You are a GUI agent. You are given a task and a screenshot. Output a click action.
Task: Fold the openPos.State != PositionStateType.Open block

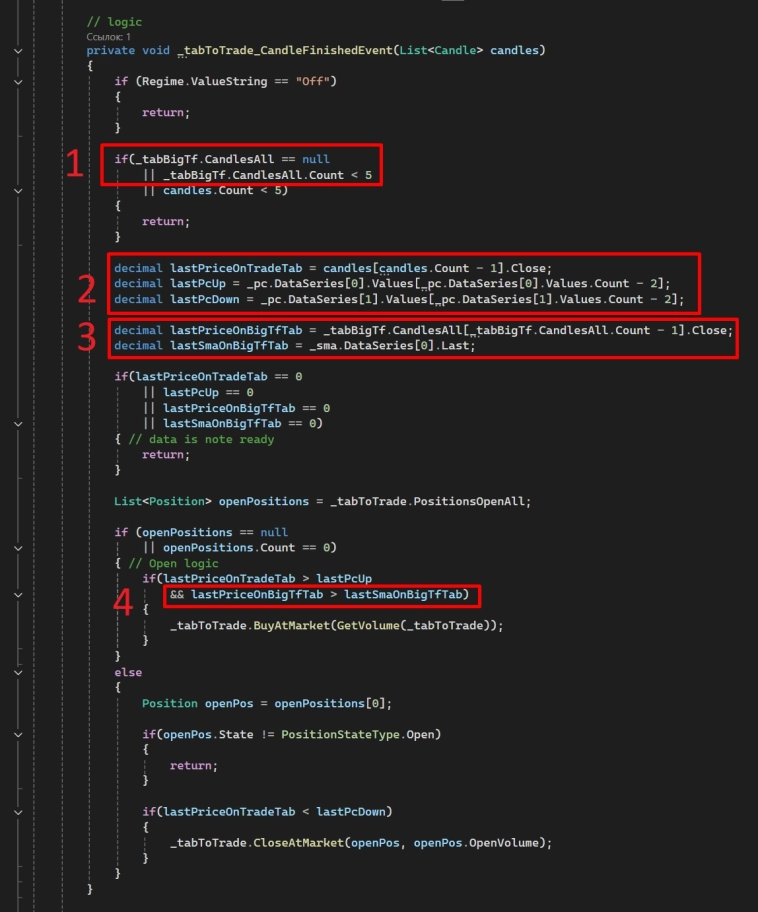click(x=18, y=735)
